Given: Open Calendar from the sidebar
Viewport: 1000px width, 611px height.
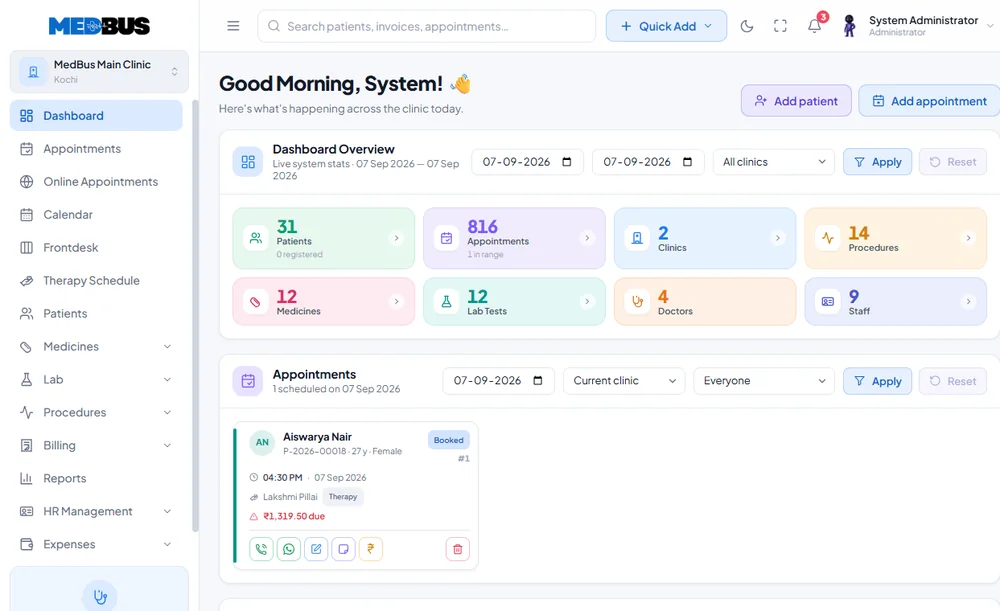Looking at the screenshot, I should 96,215.
